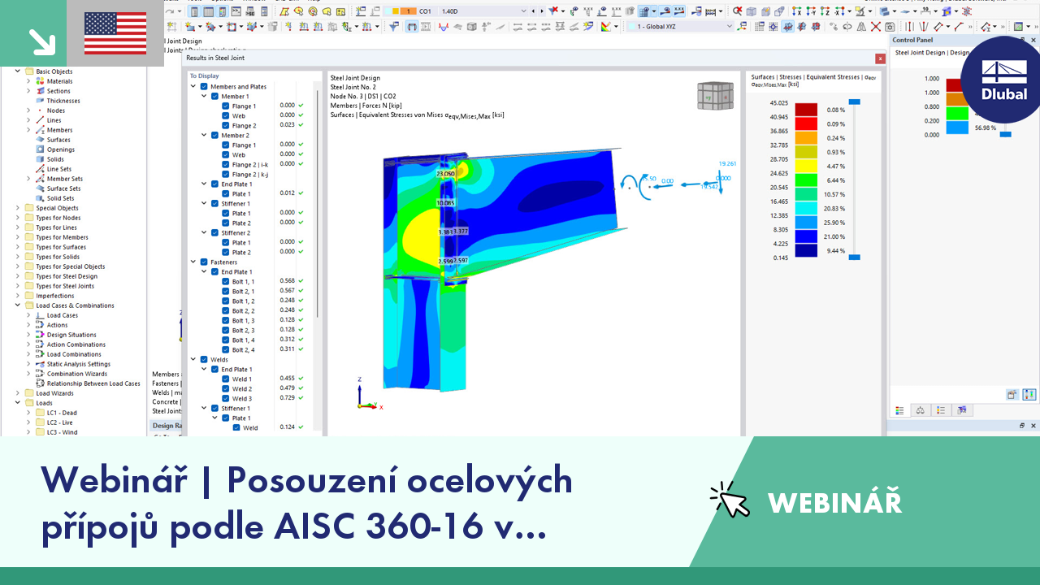Viewport: 1040px width, 585px height.
Task: Select Load Combinations in navigator tree
Action: (x=74, y=354)
